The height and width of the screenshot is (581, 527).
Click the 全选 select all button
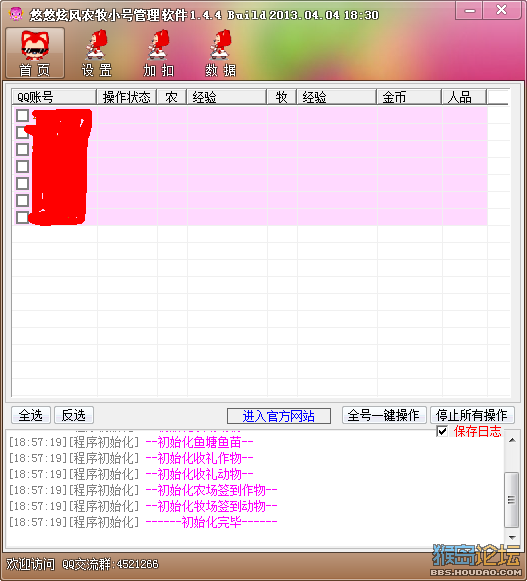click(31, 415)
